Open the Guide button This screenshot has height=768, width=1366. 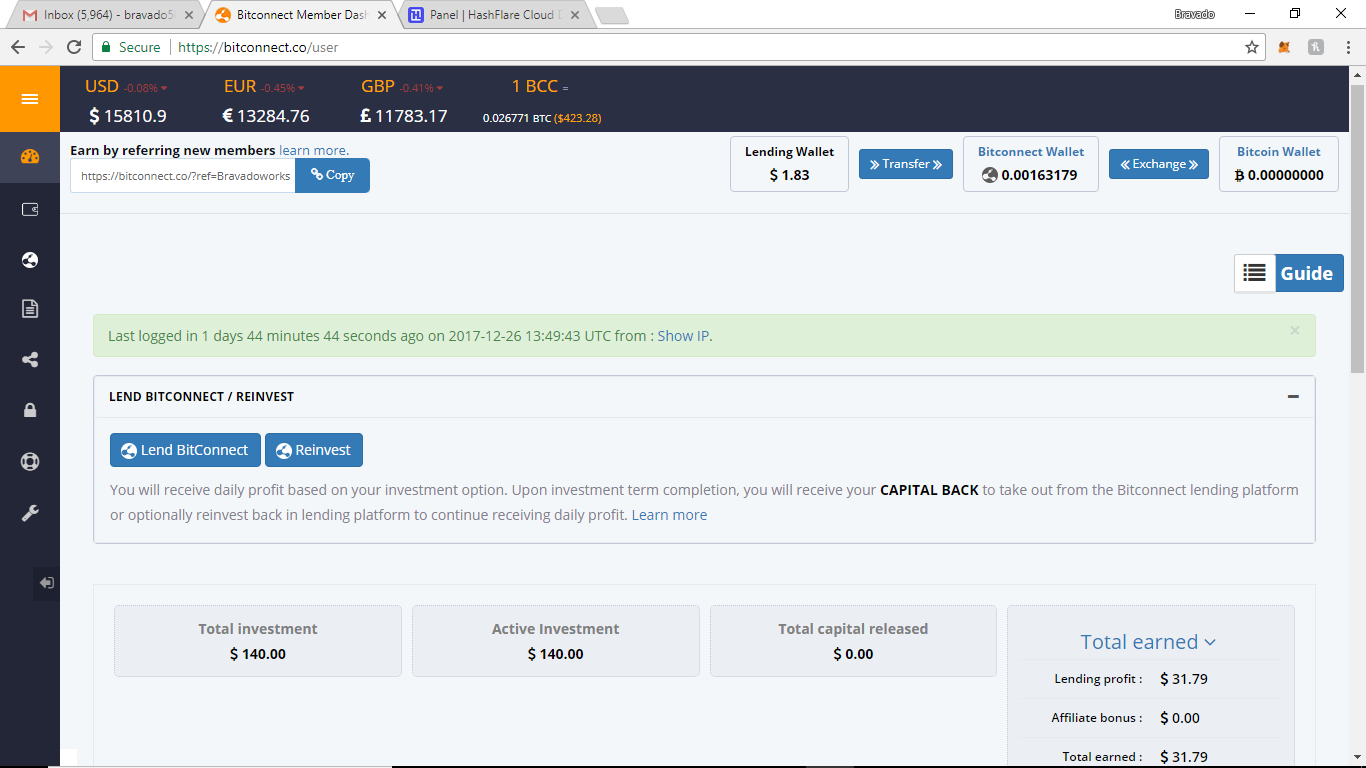tap(1309, 273)
